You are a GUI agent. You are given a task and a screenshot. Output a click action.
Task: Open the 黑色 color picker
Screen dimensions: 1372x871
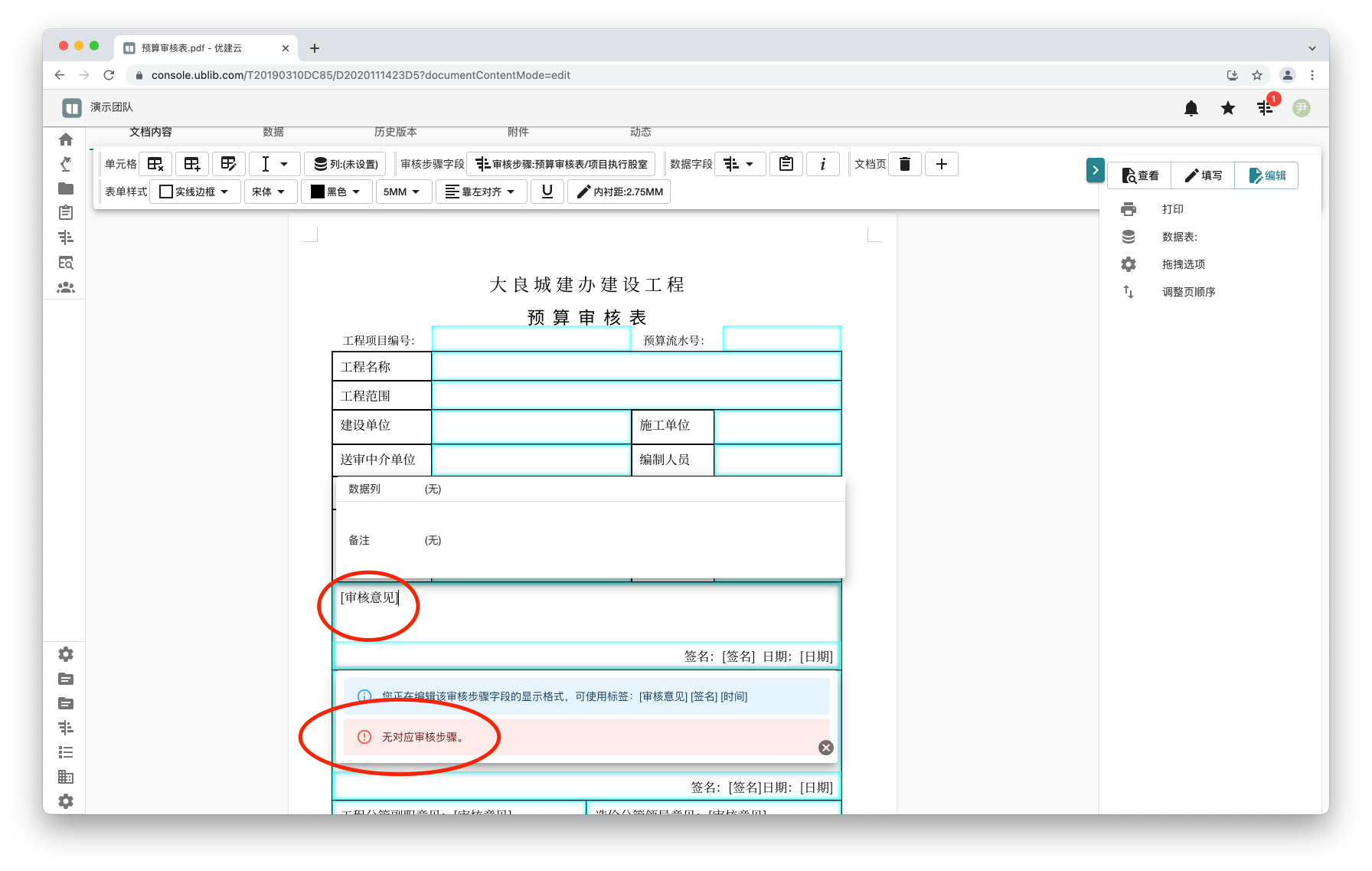(x=336, y=192)
